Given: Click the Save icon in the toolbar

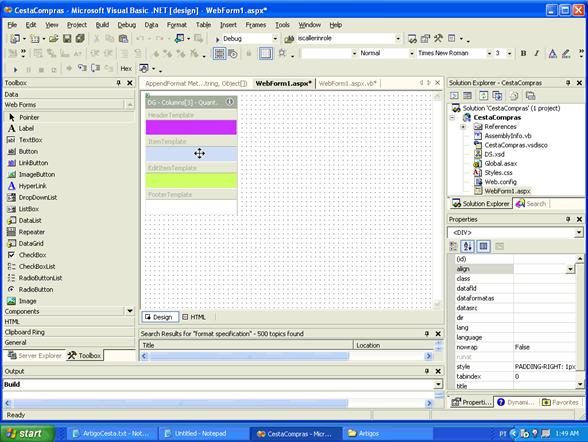Looking at the screenshot, I should coord(67,38).
